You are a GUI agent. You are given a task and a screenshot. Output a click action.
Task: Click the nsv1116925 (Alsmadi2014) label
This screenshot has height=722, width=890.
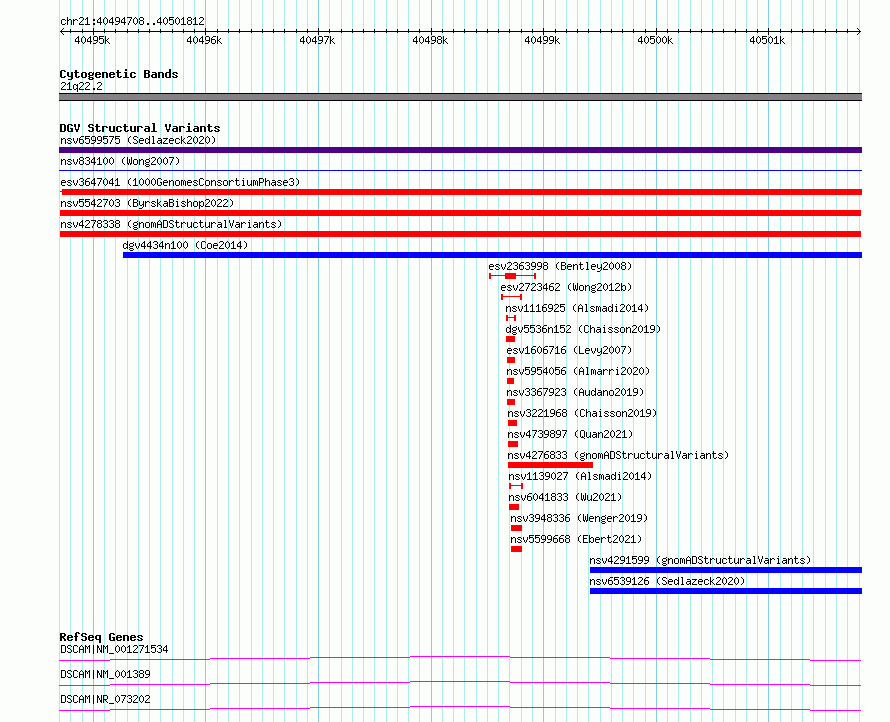[577, 308]
